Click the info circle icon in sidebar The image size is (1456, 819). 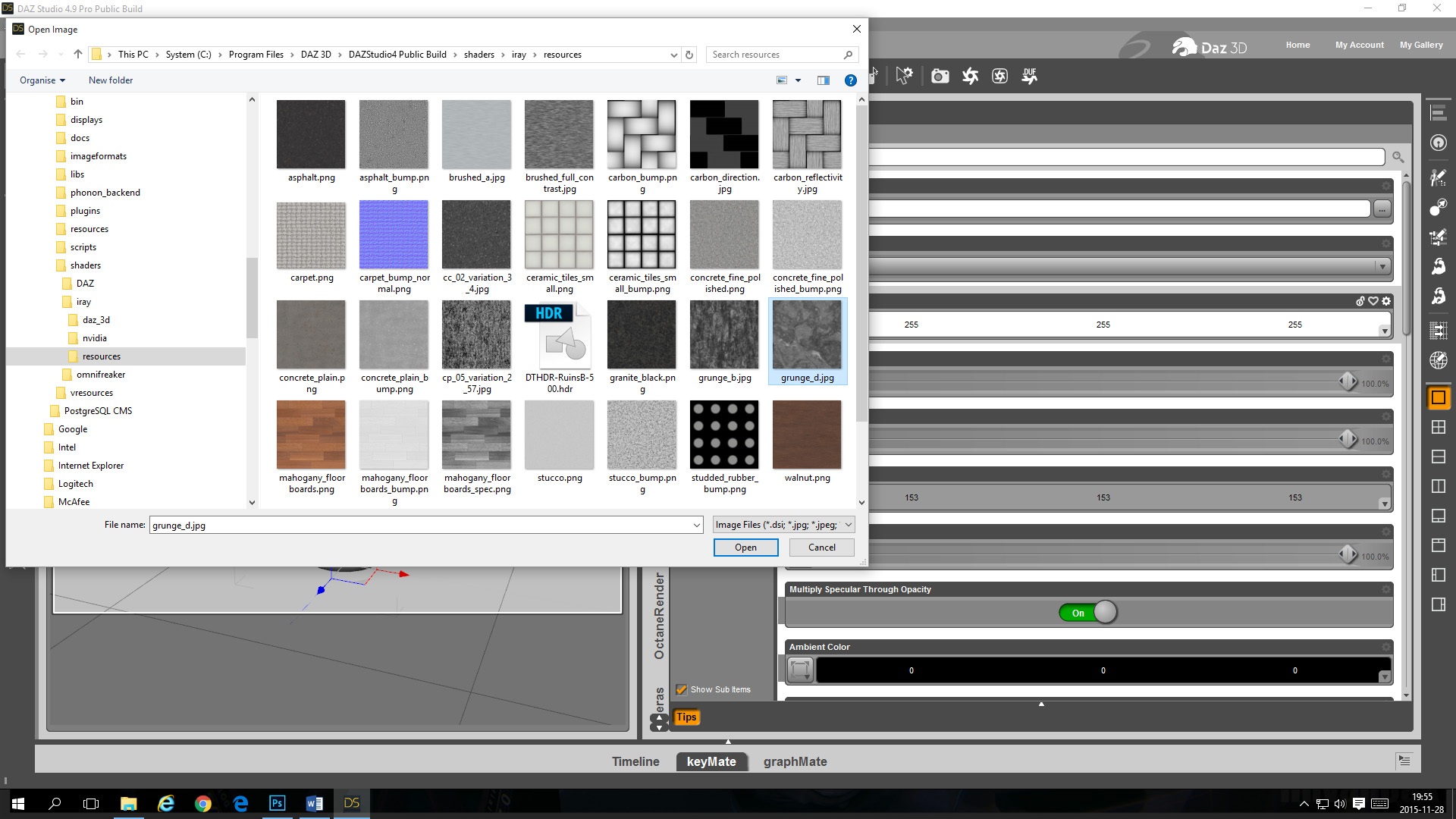(x=1438, y=143)
